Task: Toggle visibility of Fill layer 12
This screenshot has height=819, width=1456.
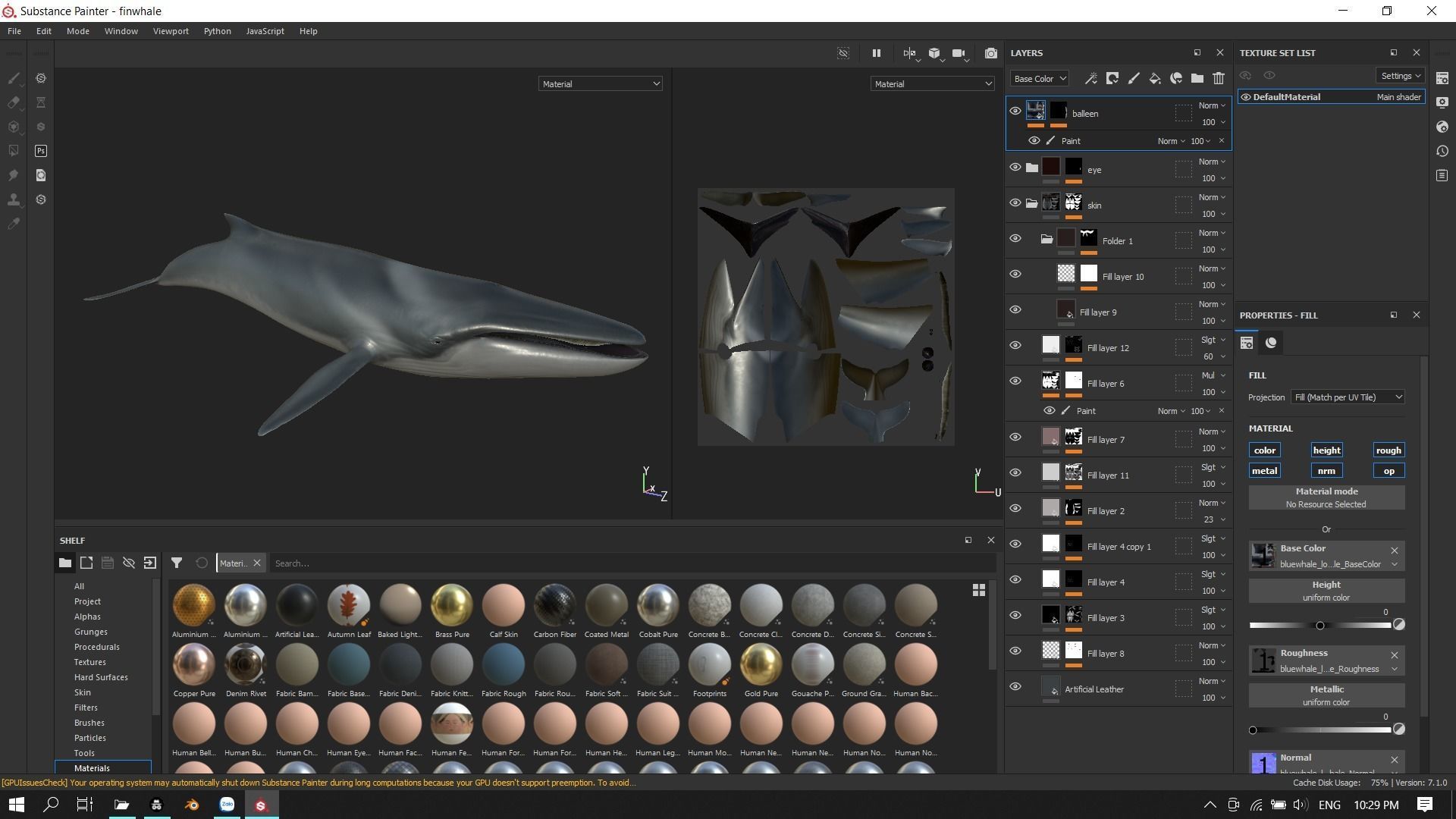Action: 1015,346
